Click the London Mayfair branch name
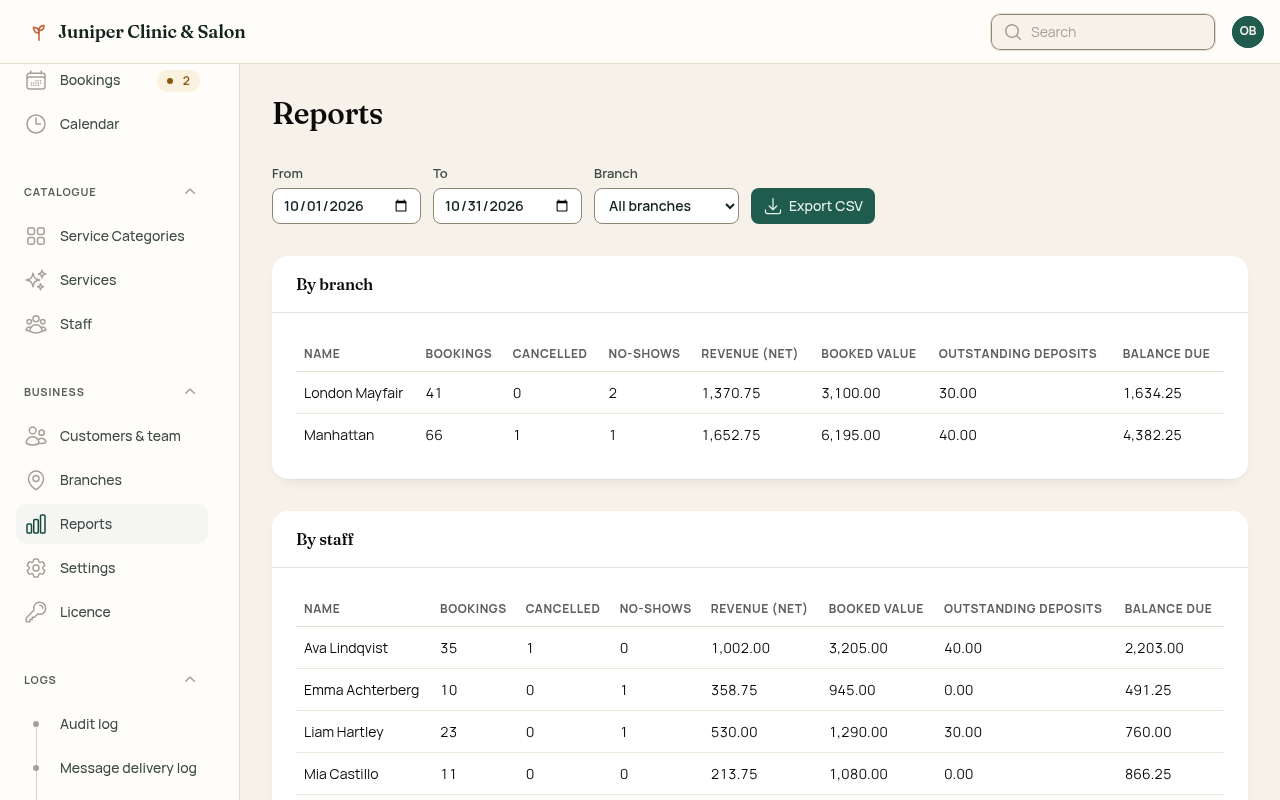Screen dimensions: 1280x800 coord(353,393)
